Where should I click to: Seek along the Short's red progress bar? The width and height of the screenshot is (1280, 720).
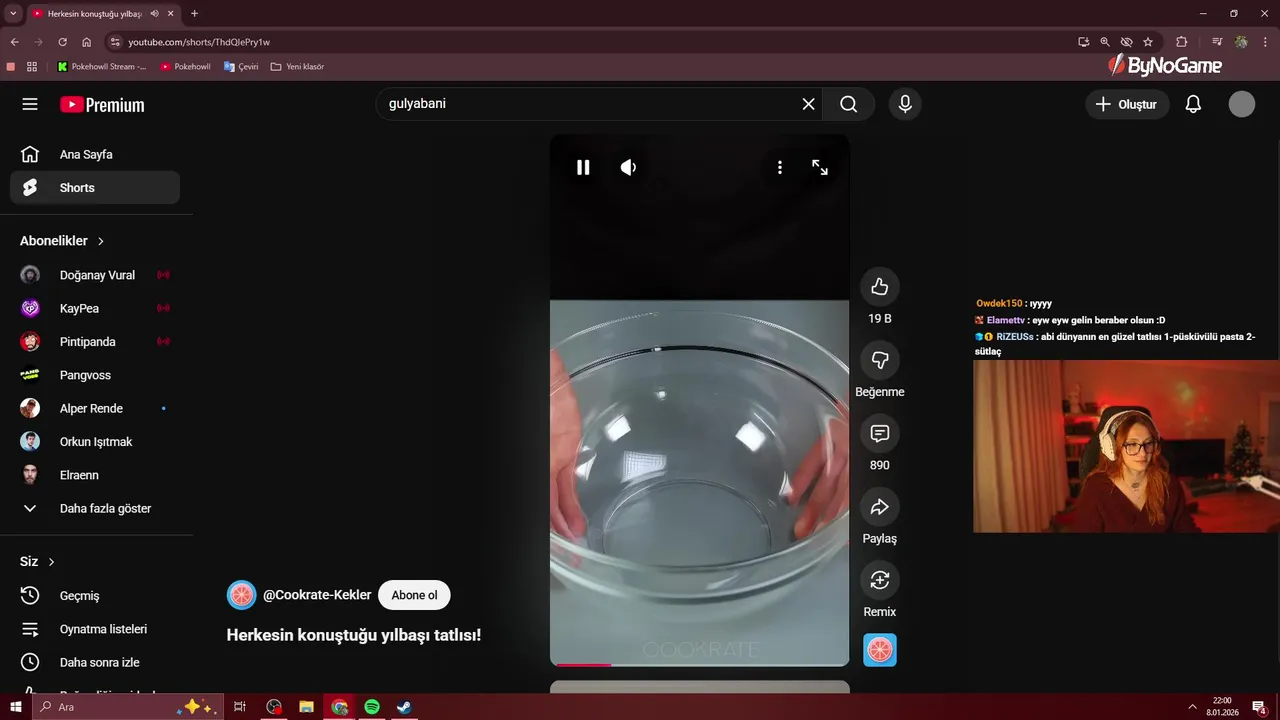(x=699, y=664)
